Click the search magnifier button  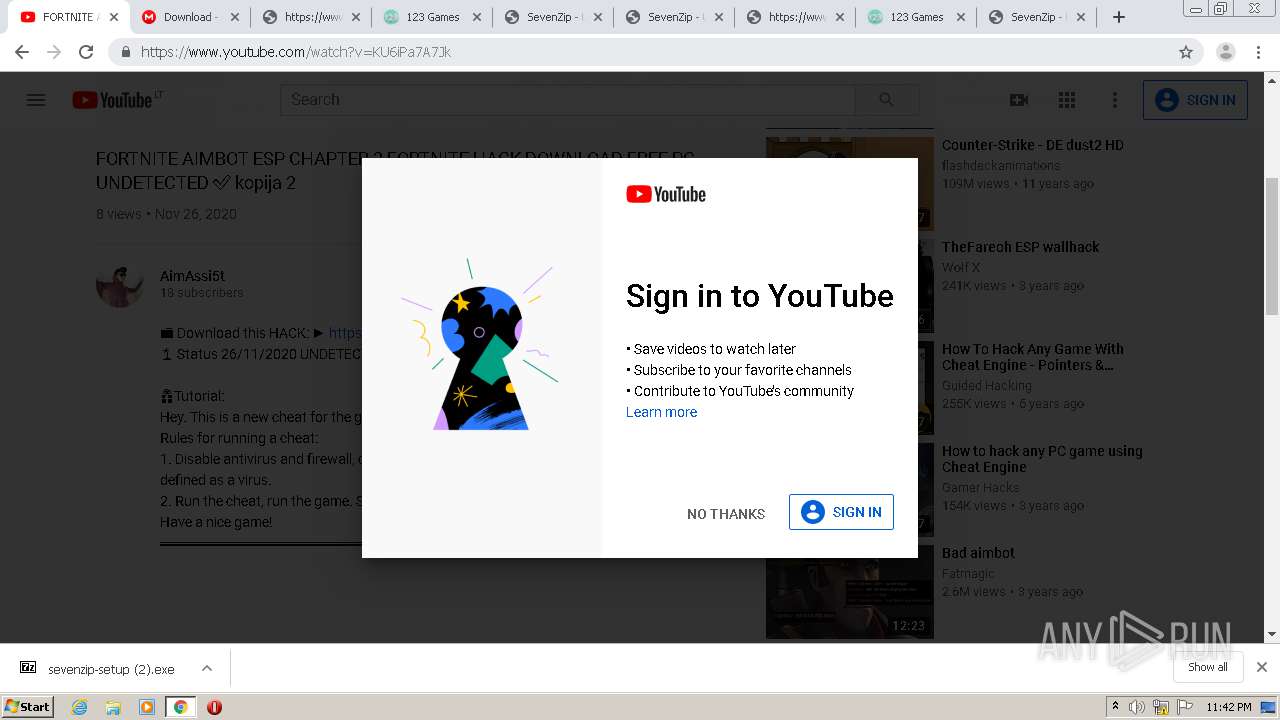[x=886, y=100]
